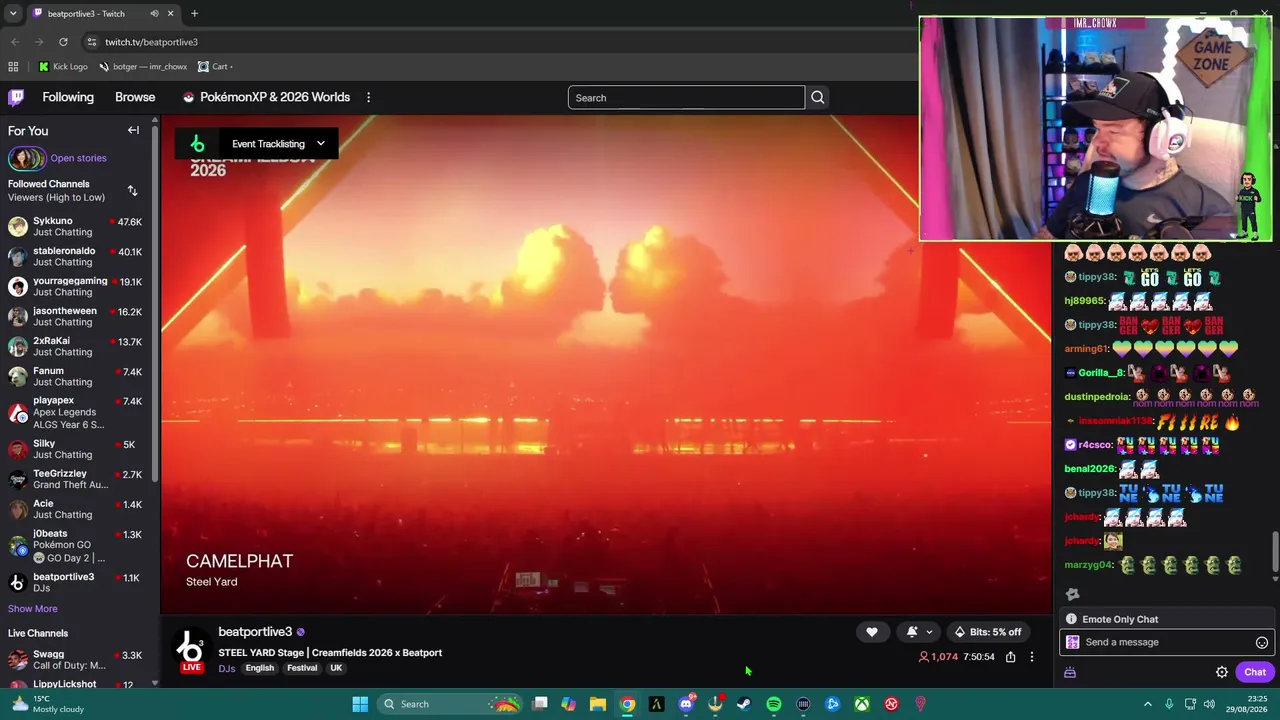The width and height of the screenshot is (1280, 720).
Task: Click Show More under followed channels
Action: point(33,609)
